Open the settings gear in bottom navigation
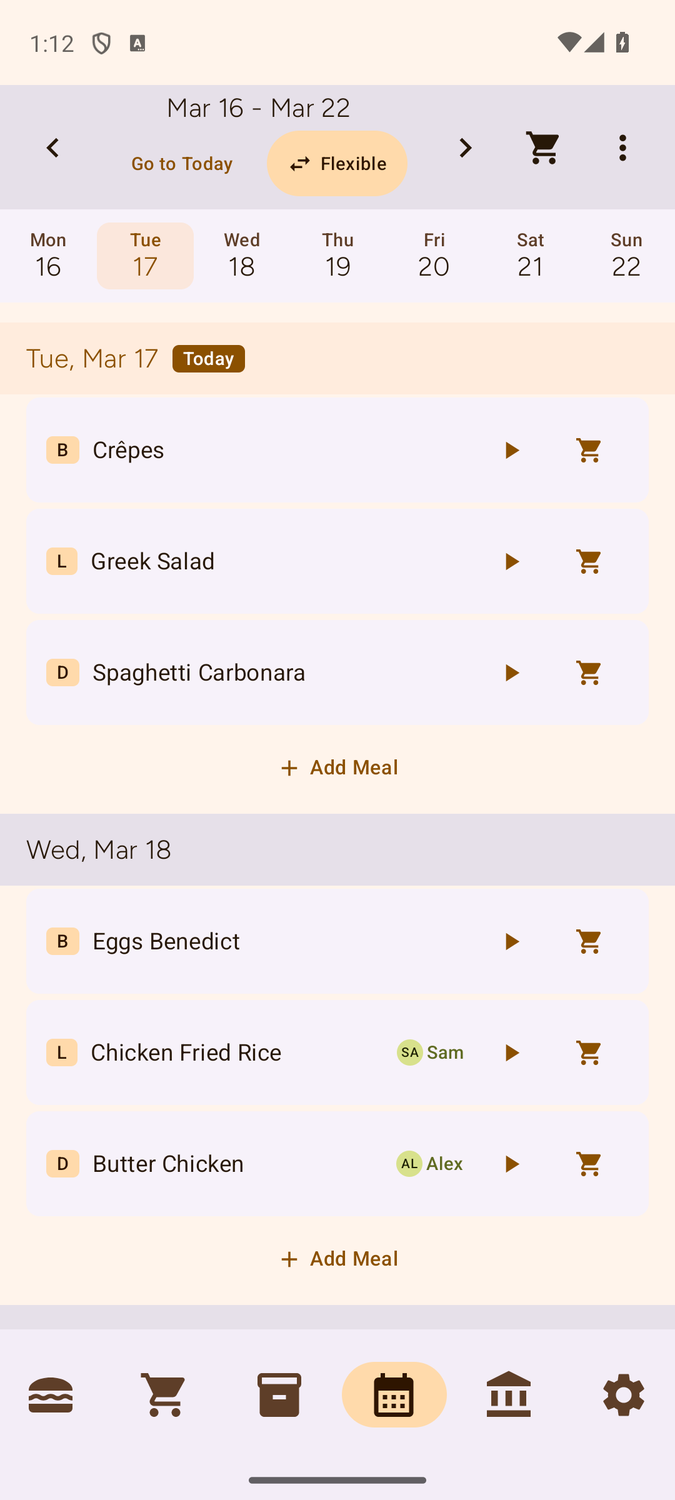Screen dimensions: 675x1500 pos(623,1394)
